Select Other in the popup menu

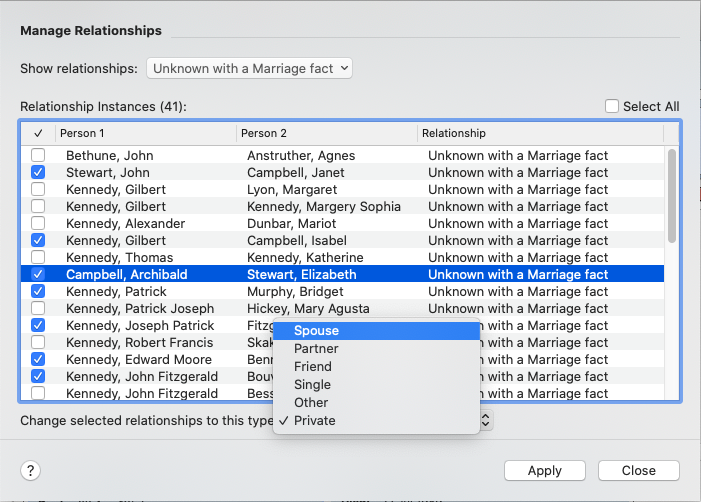[x=311, y=403]
